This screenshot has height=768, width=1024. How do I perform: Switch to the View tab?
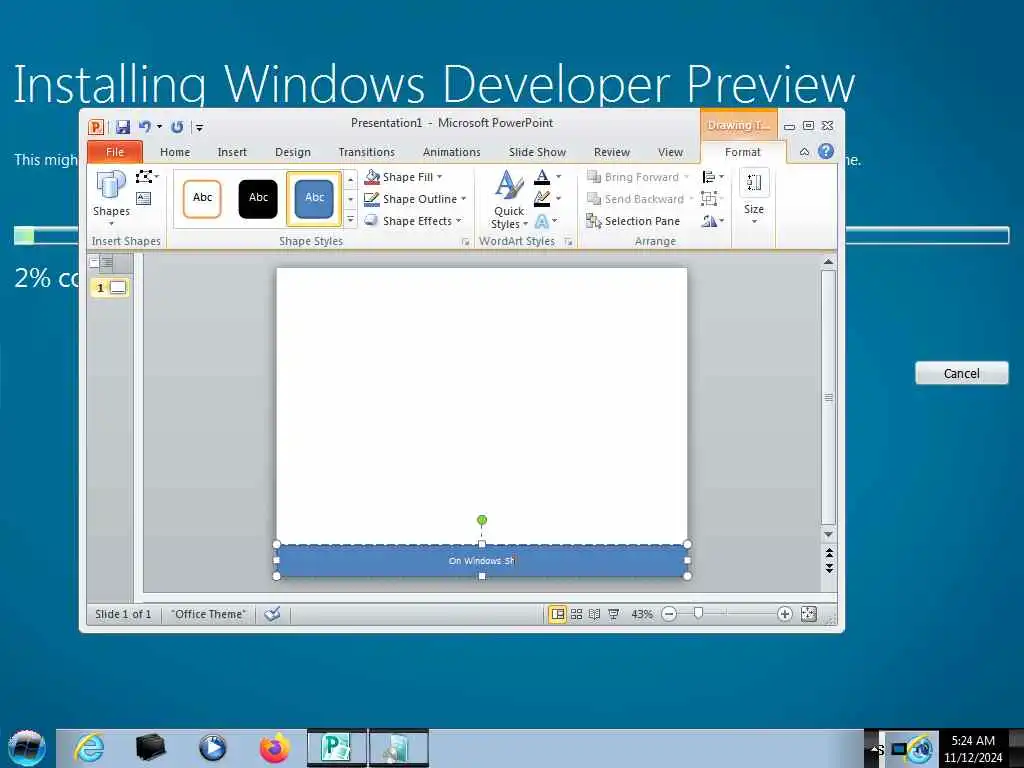coord(670,152)
